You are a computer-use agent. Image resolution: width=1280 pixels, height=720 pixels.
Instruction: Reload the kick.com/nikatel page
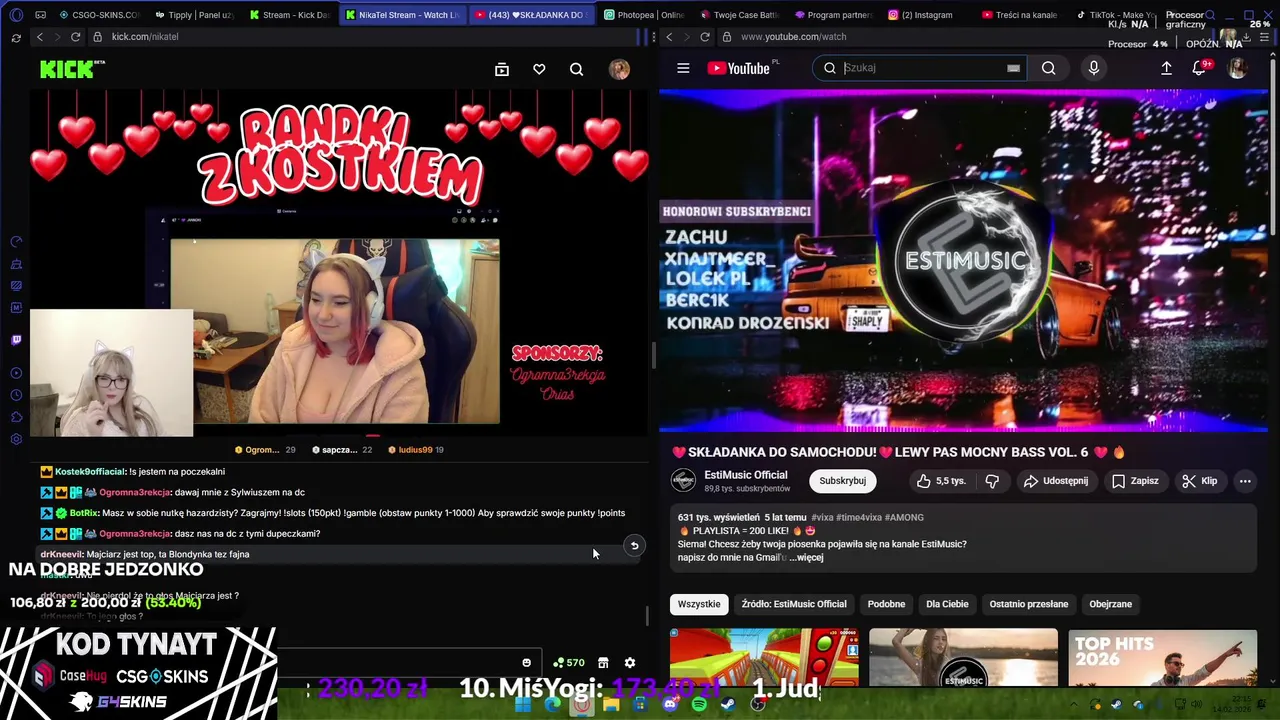75,36
